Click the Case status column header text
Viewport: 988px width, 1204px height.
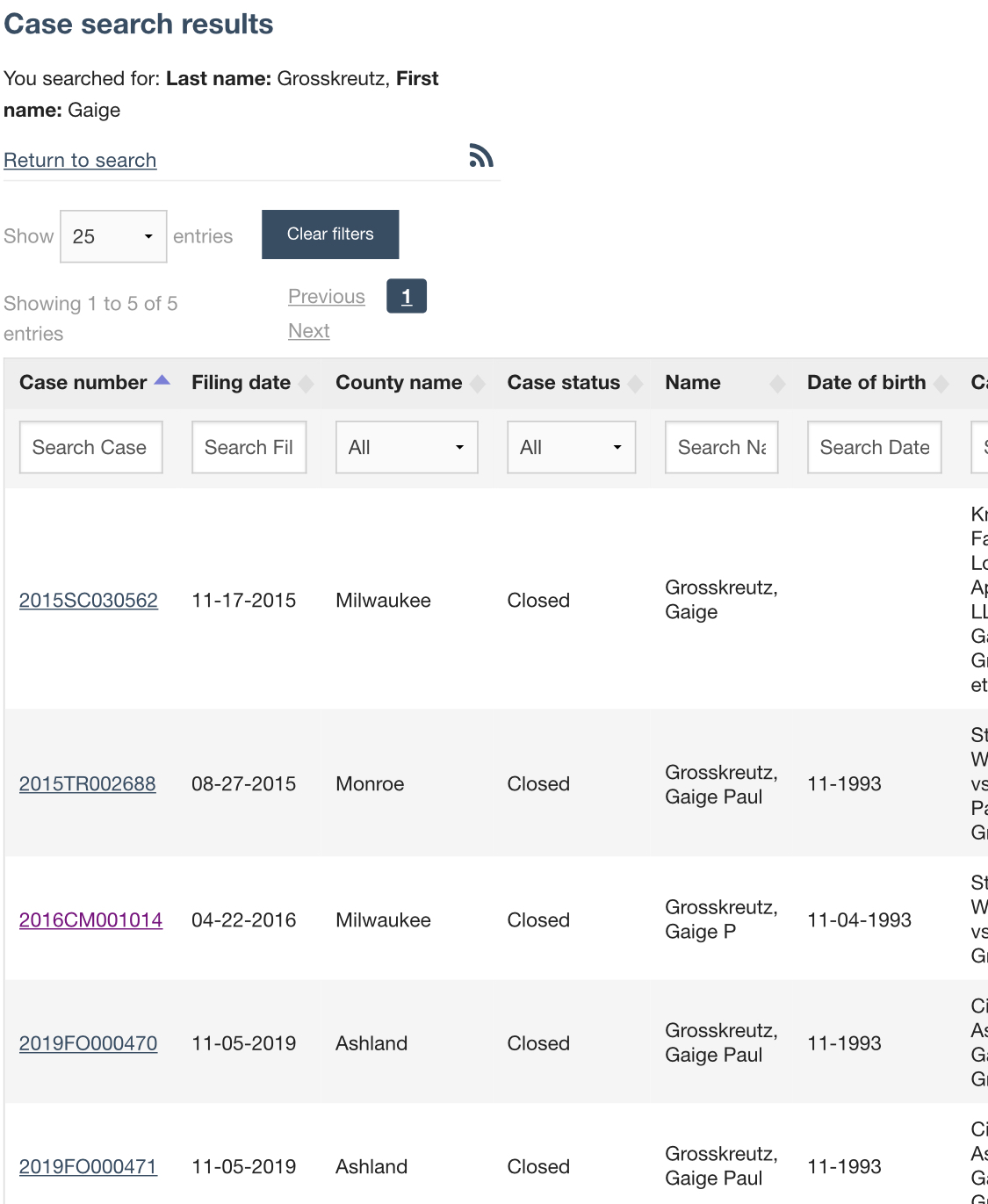[x=564, y=383]
